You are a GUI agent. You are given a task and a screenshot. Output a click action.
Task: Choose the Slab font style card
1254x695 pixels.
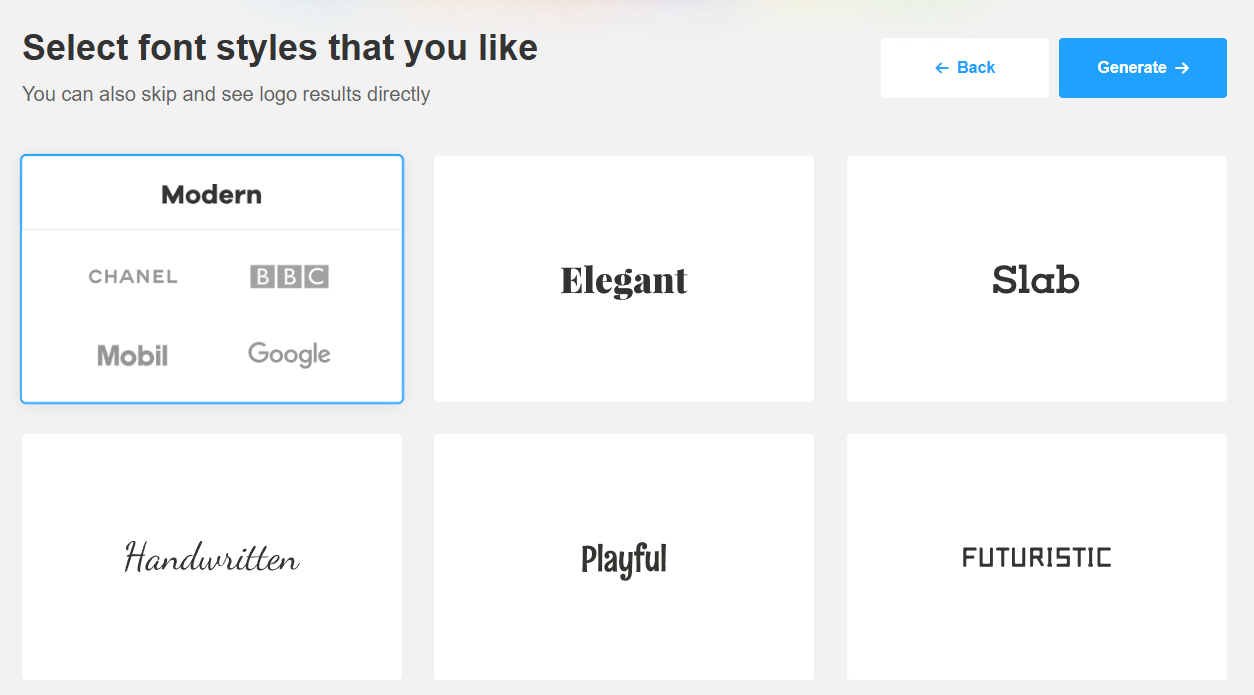(x=1037, y=279)
